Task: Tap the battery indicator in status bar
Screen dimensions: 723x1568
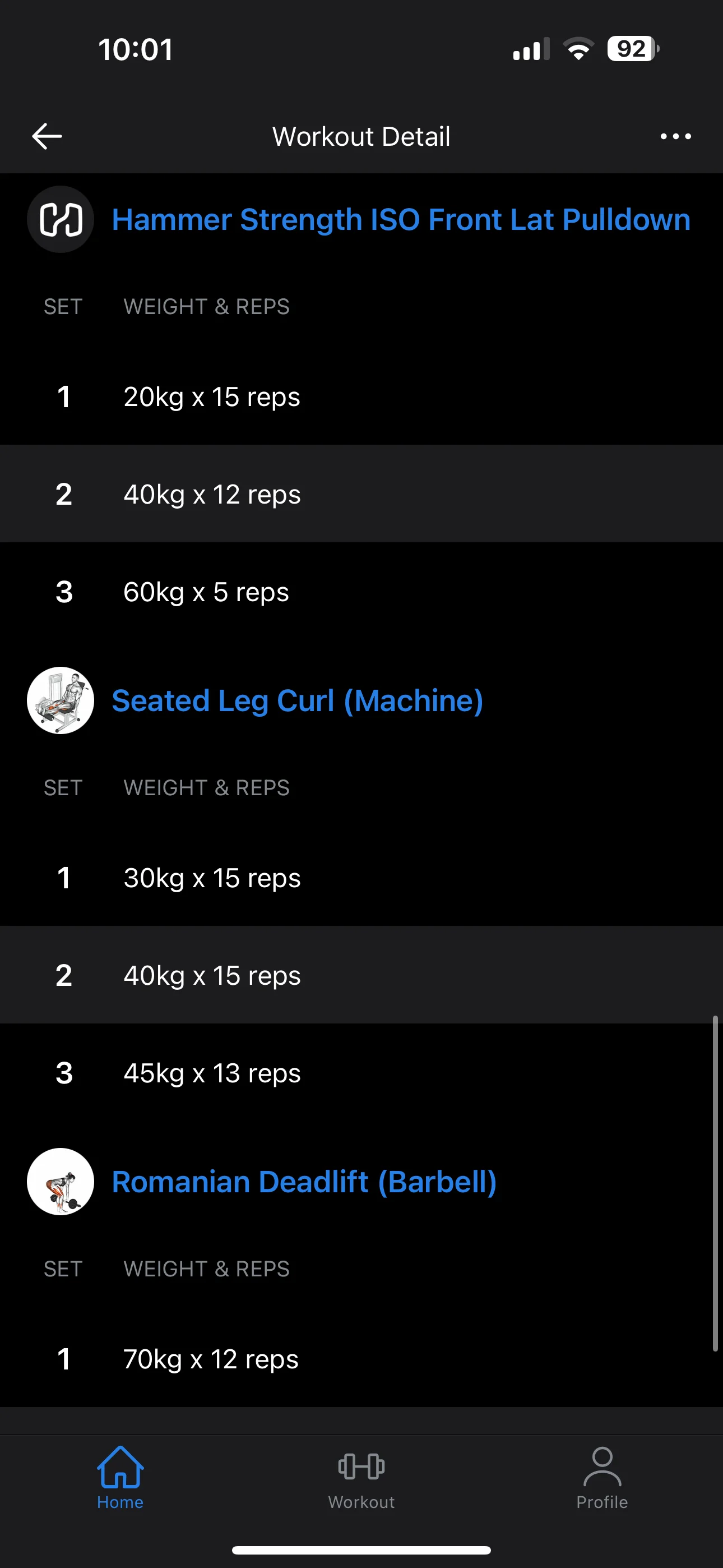Action: click(633, 49)
